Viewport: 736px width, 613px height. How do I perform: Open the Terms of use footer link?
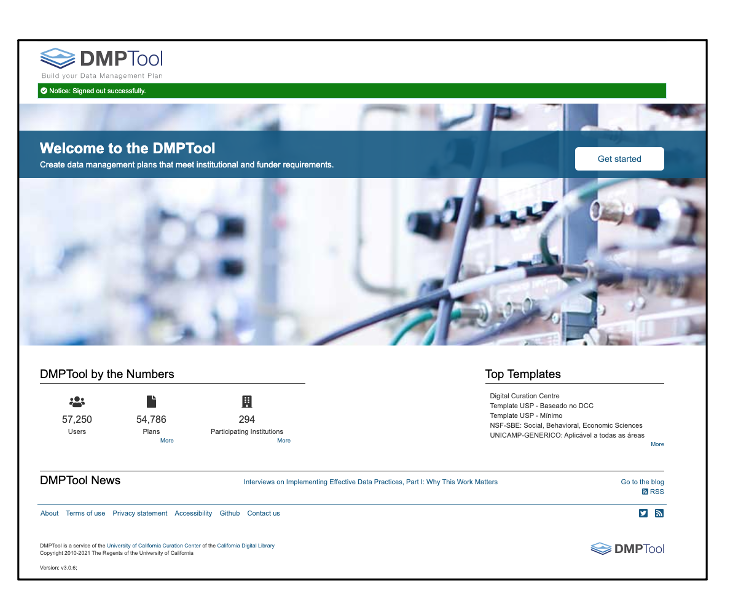(85, 513)
